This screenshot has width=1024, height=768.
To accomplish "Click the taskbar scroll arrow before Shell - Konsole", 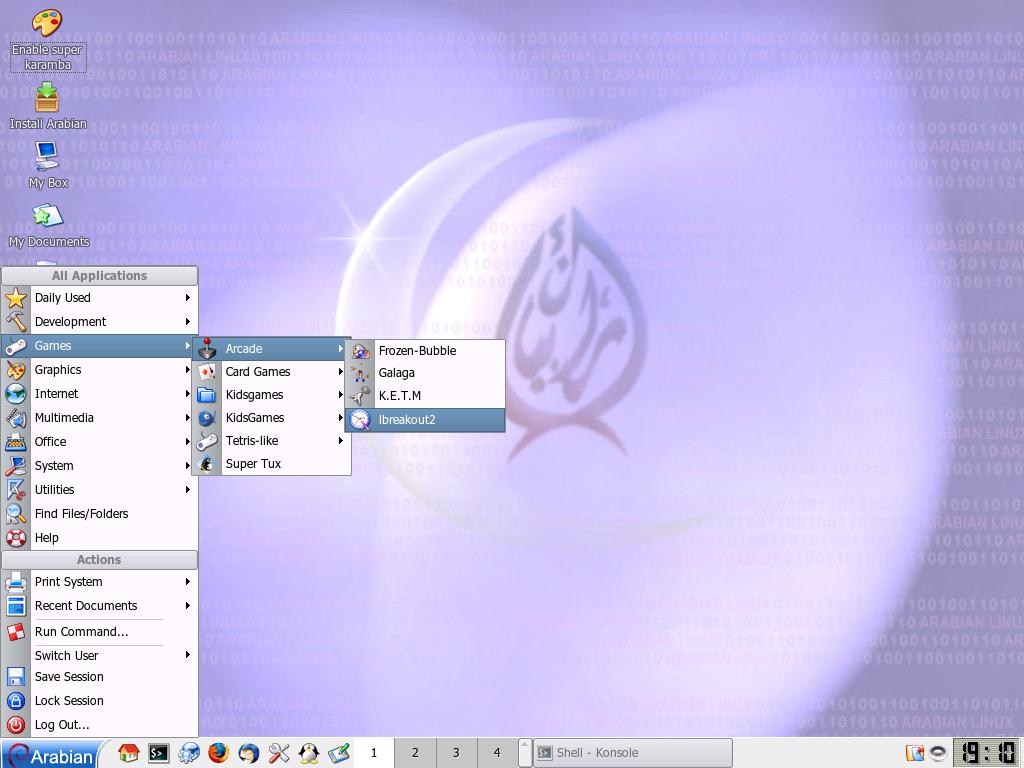I will [525, 753].
